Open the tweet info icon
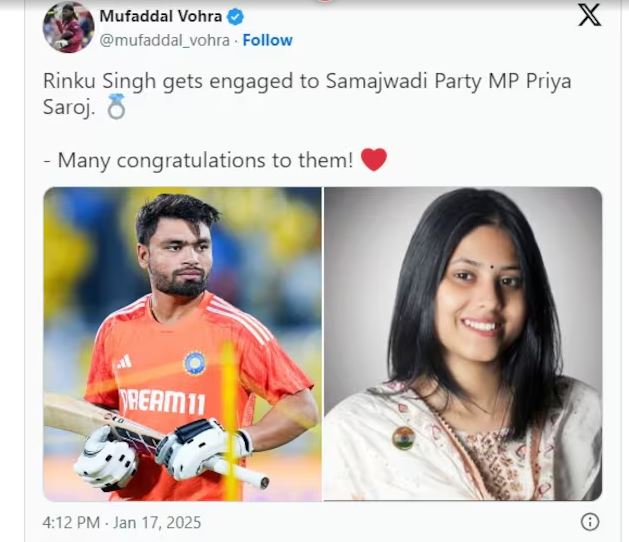Viewport: 629px width, 542px height. tap(590, 522)
